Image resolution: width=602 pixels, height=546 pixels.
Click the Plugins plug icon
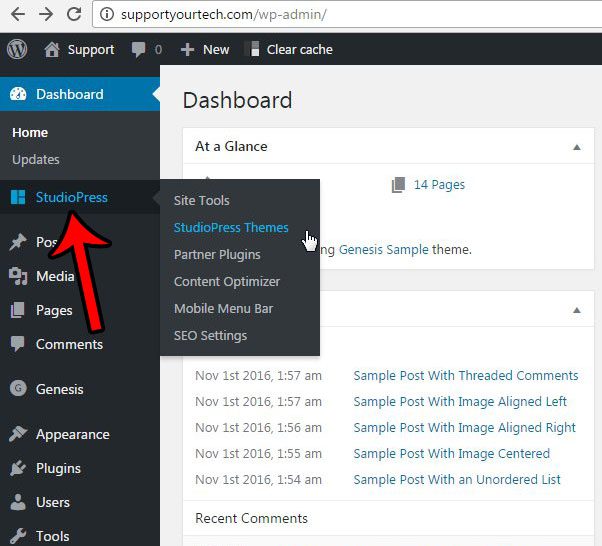[x=18, y=468]
